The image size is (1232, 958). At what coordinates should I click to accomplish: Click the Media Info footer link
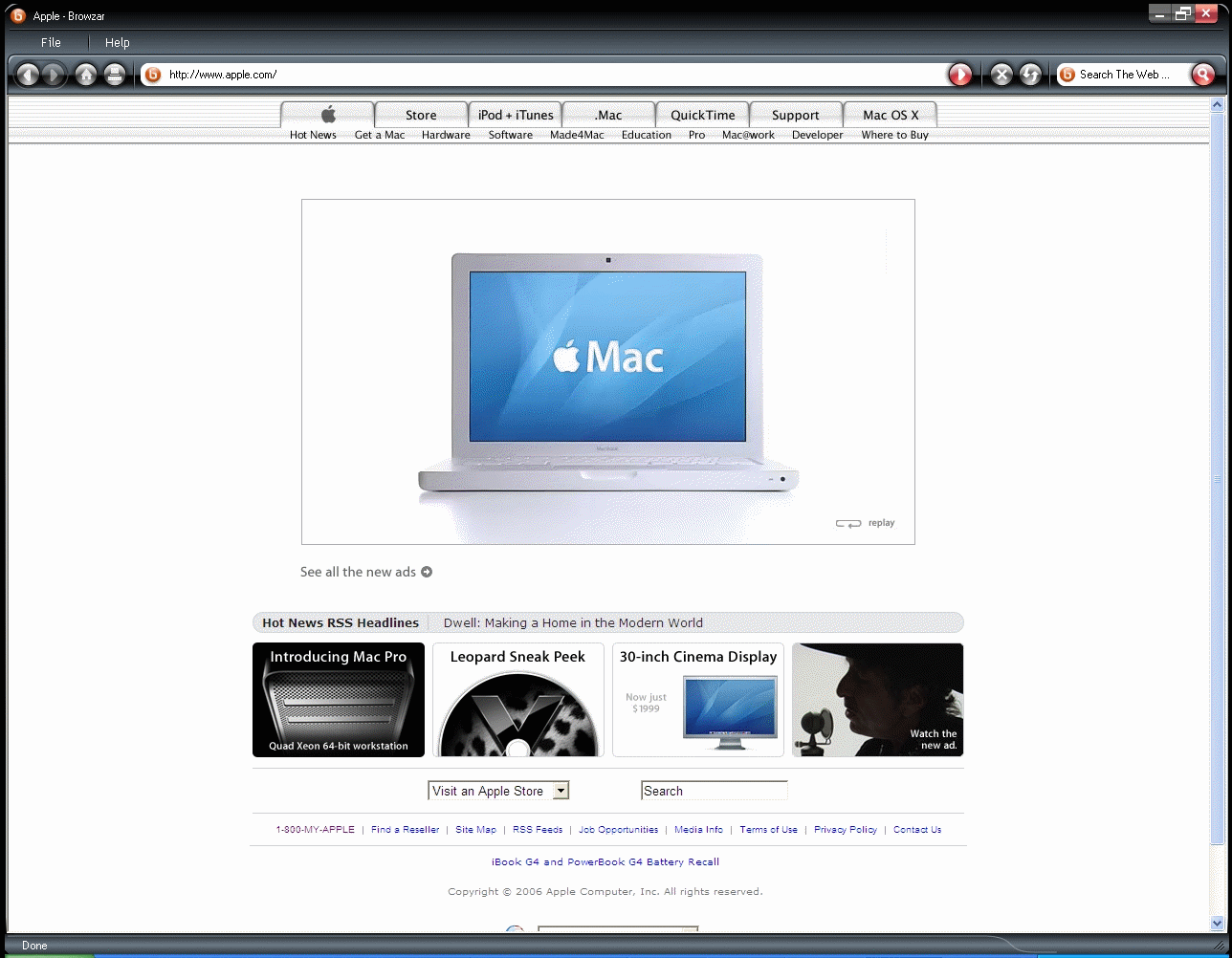[698, 830]
